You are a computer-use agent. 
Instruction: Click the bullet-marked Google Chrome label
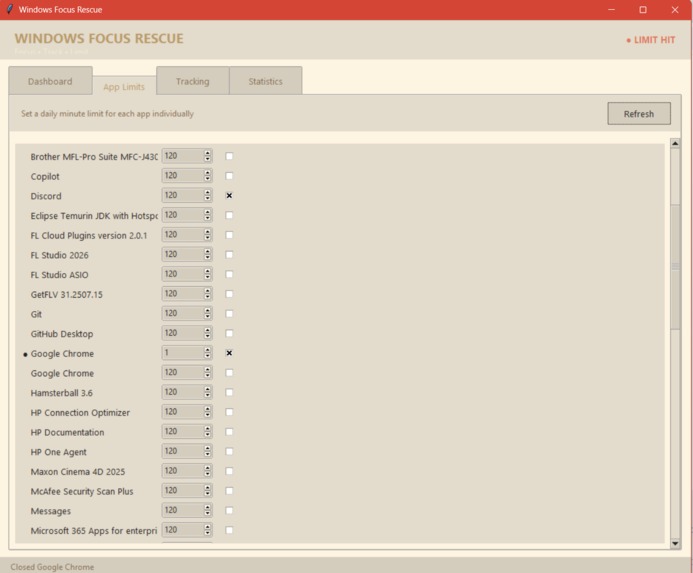62,354
